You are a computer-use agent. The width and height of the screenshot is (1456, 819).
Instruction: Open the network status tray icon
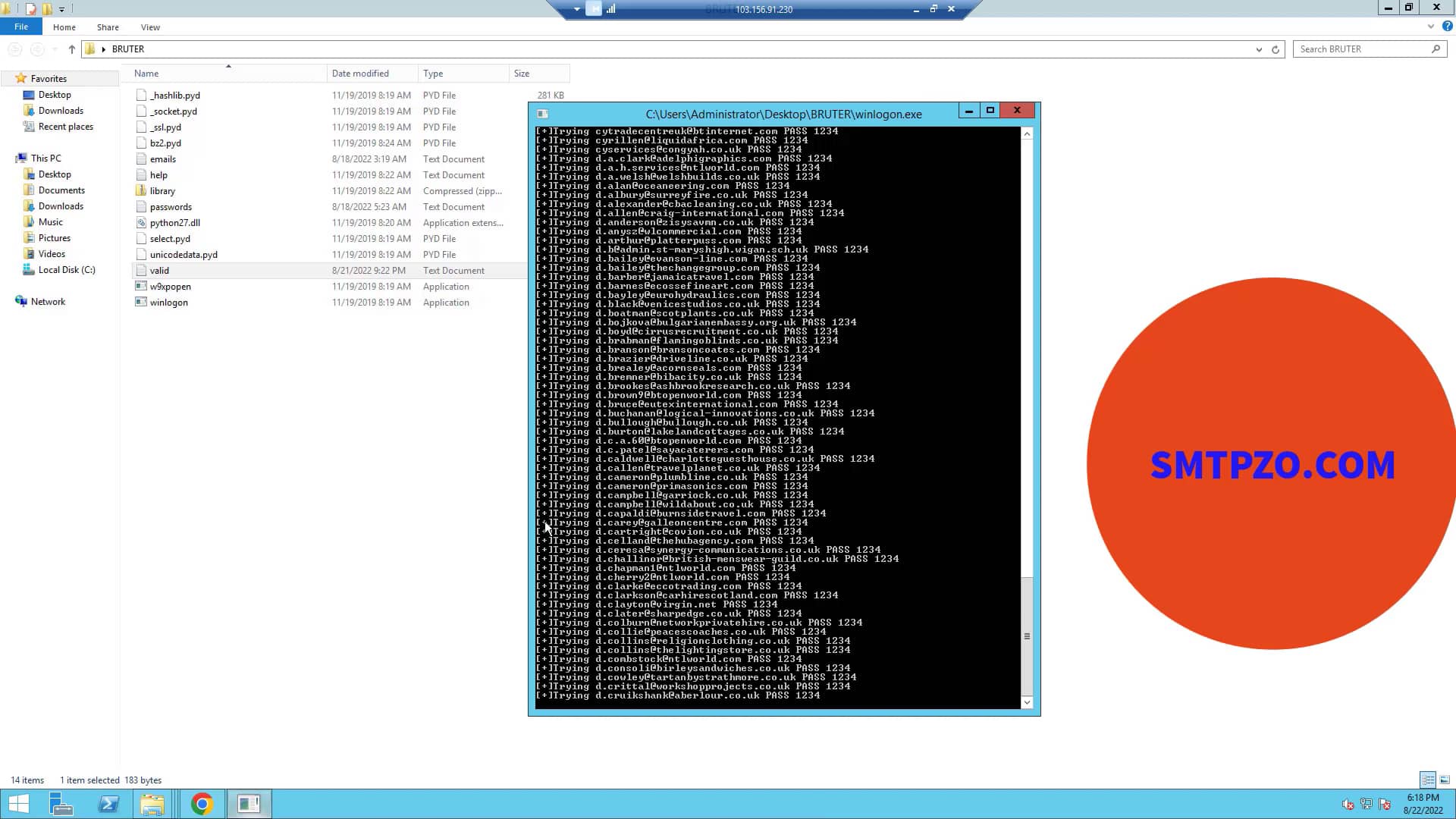(1367, 805)
